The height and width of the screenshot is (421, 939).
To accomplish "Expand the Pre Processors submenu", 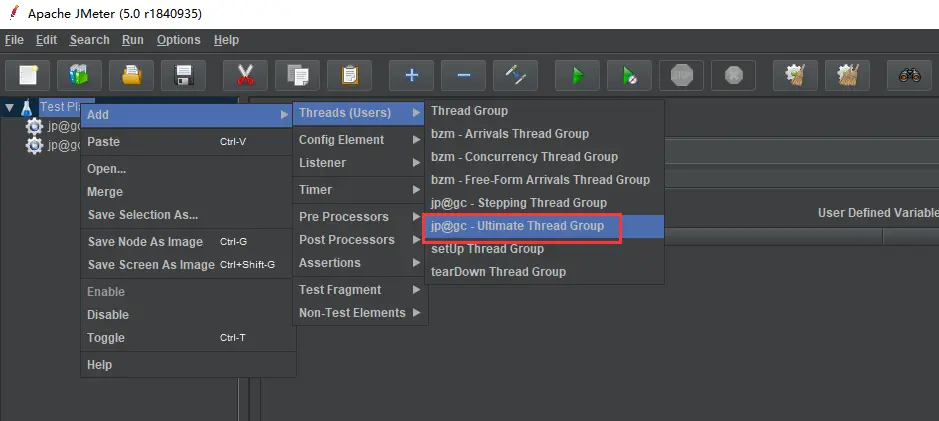I will tap(360, 217).
